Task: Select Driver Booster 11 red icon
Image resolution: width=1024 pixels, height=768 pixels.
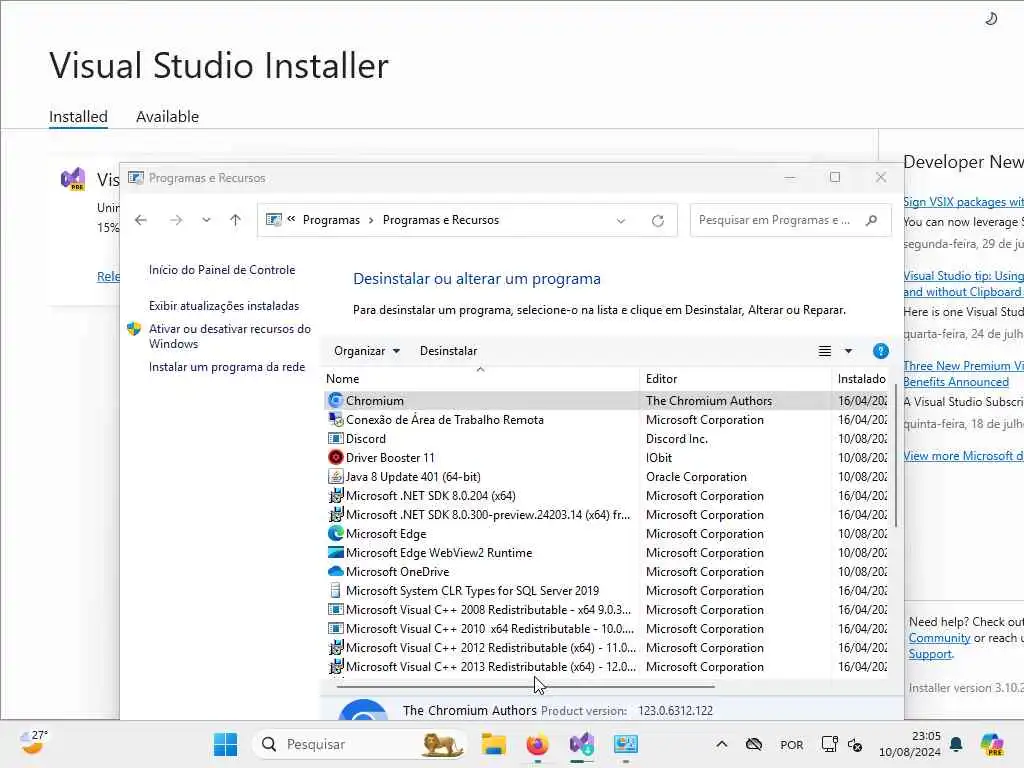Action: (336, 458)
